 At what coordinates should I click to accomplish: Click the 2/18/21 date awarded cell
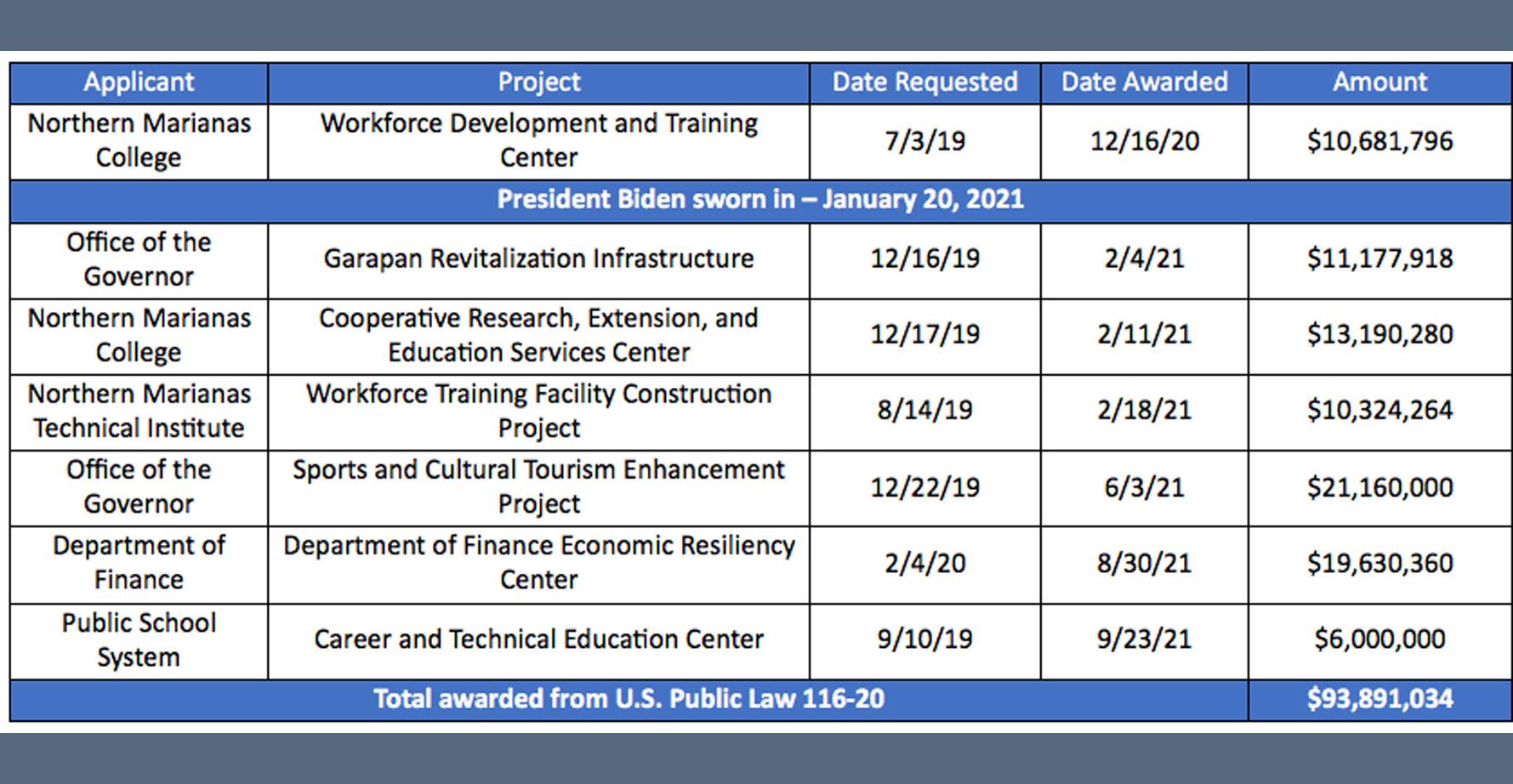click(x=1144, y=412)
